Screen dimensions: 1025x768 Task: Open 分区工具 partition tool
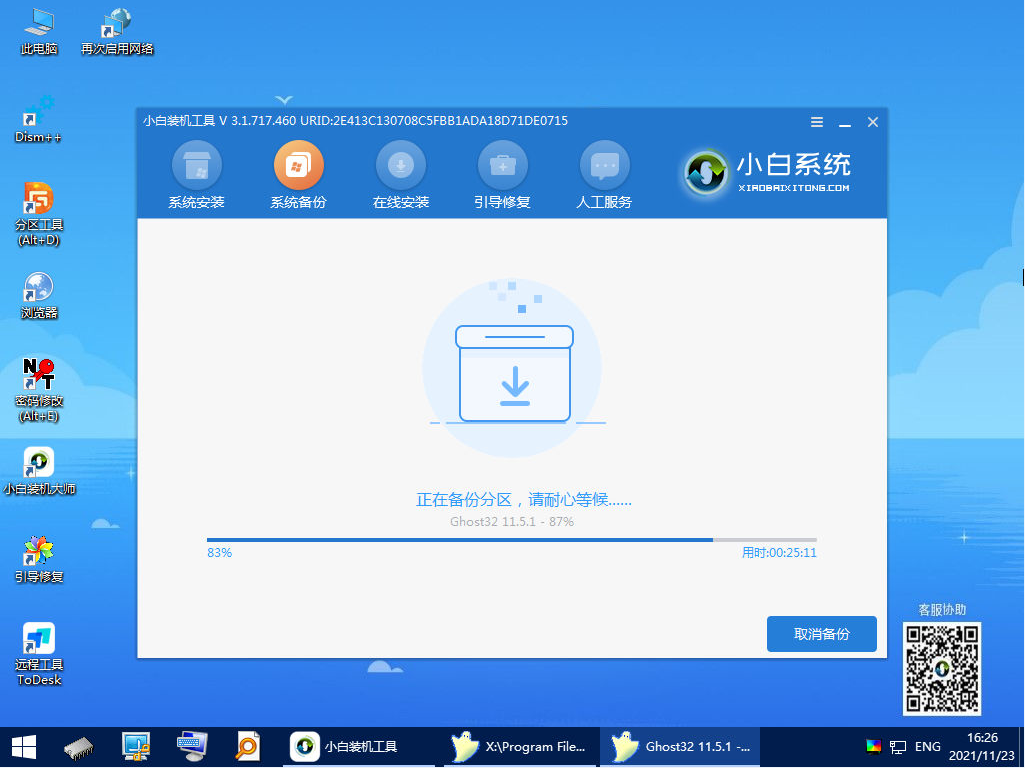pos(37,205)
